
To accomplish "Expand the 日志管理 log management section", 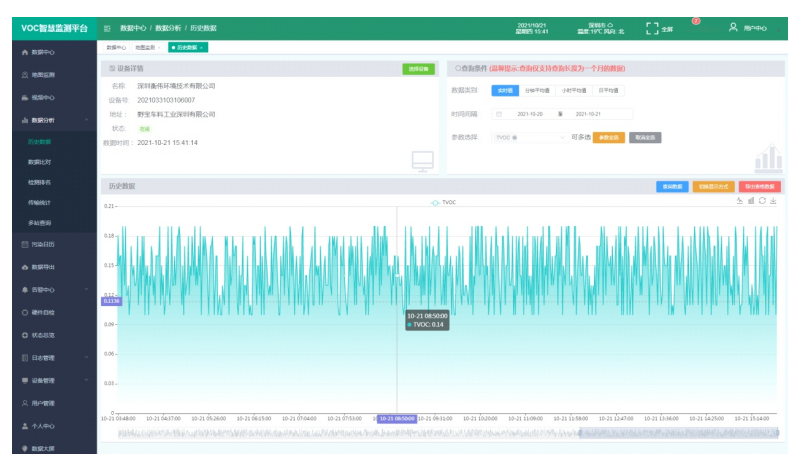I will [54, 358].
